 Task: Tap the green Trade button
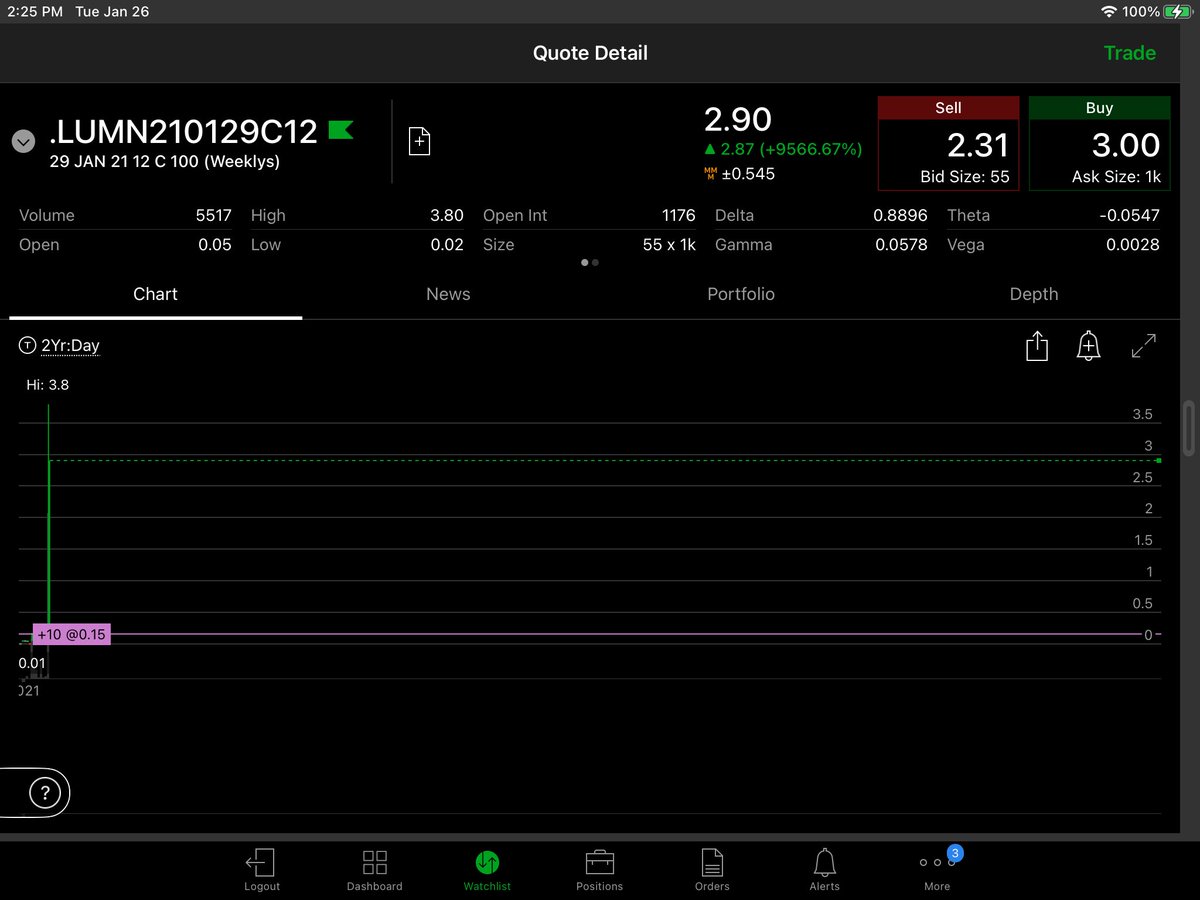[x=1130, y=53]
